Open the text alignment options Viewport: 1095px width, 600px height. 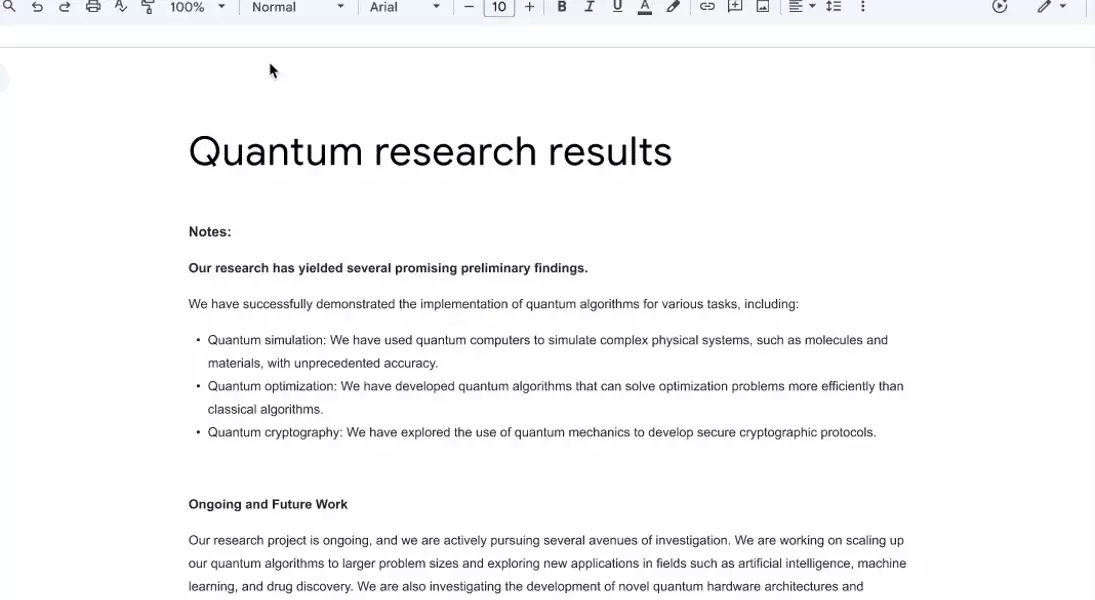[798, 7]
